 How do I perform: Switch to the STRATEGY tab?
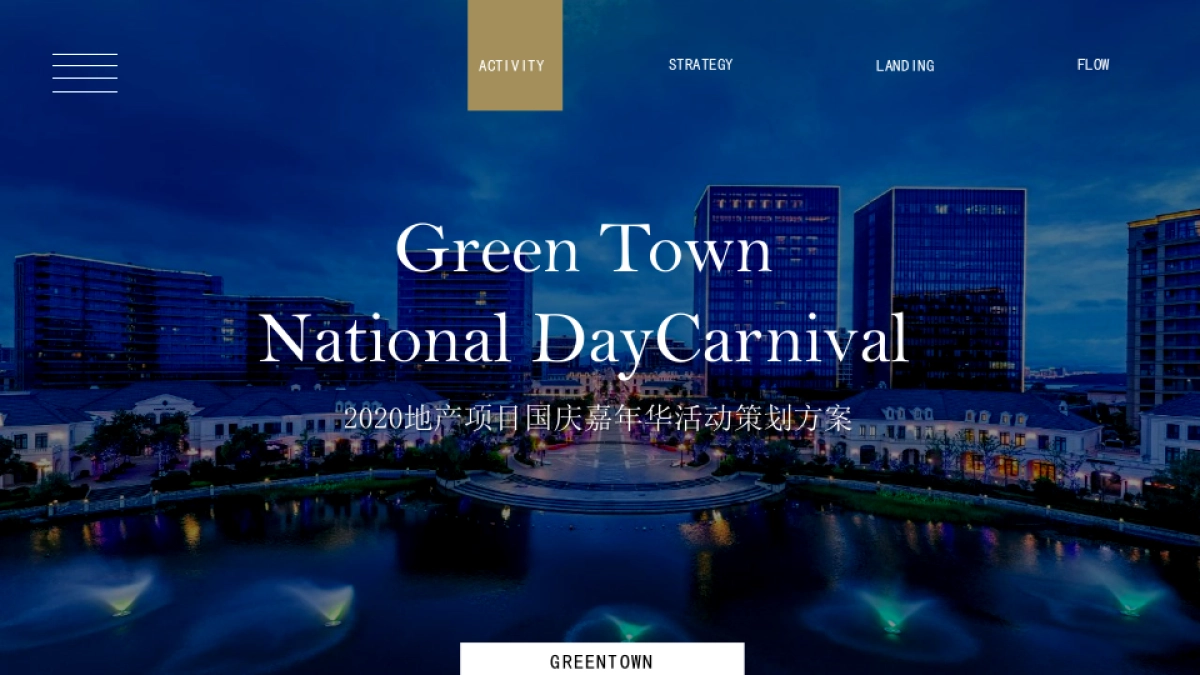[700, 65]
